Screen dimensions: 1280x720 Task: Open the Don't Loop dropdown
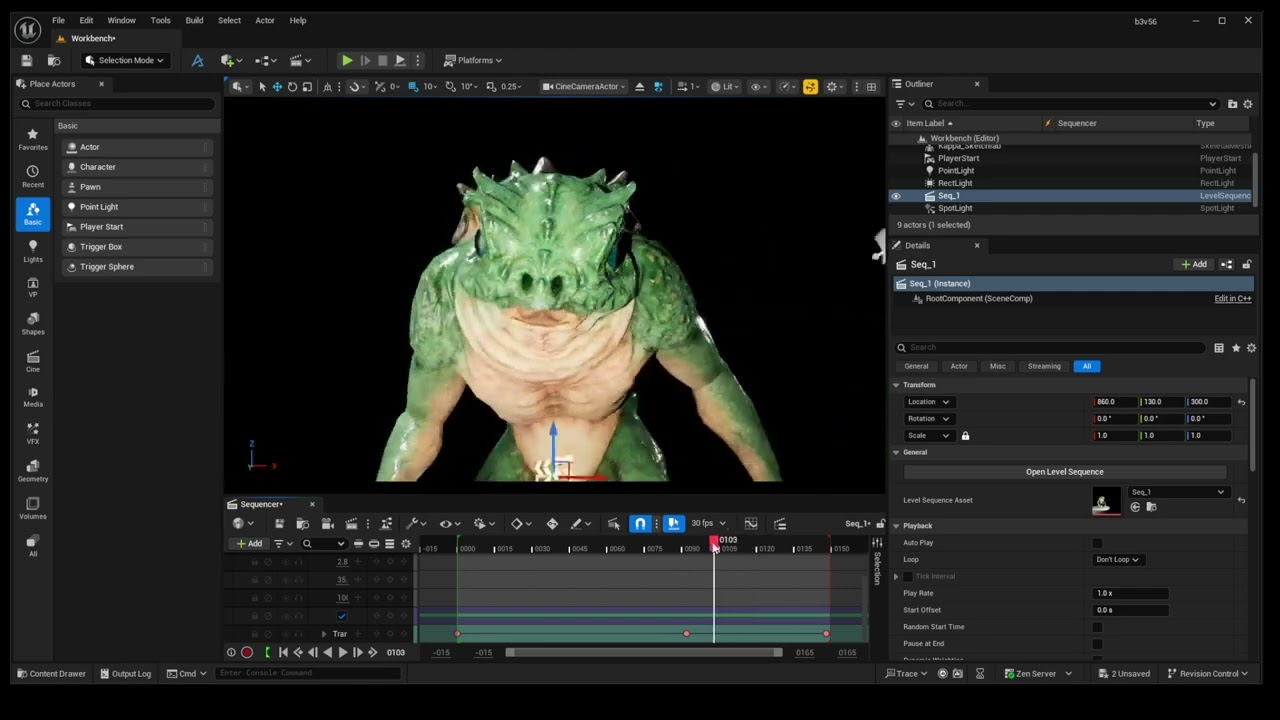(x=1119, y=560)
